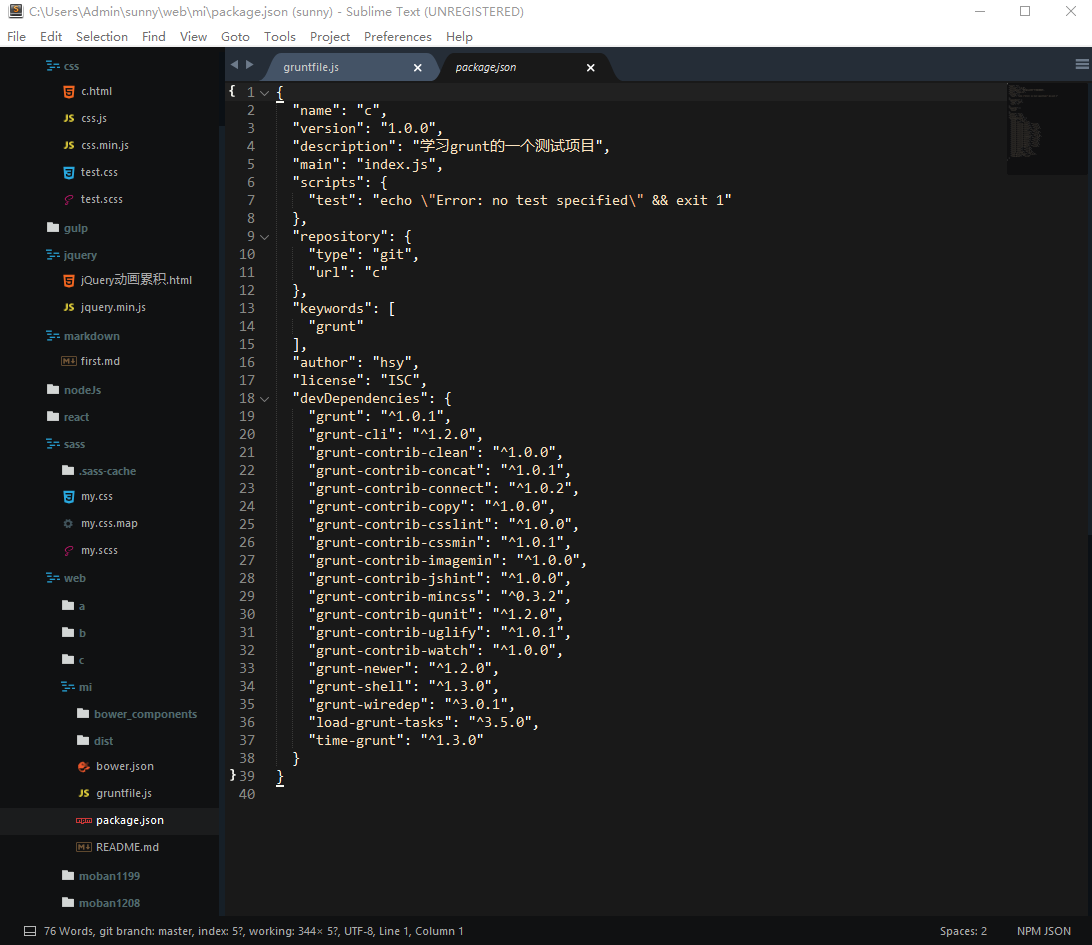This screenshot has width=1092, height=945.
Task: Open the Help menu
Action: 459,36
